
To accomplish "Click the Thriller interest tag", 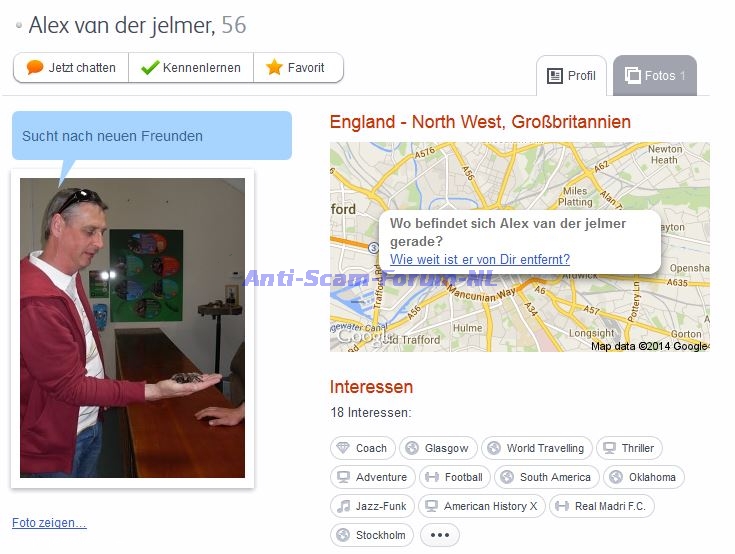I will click(629, 448).
